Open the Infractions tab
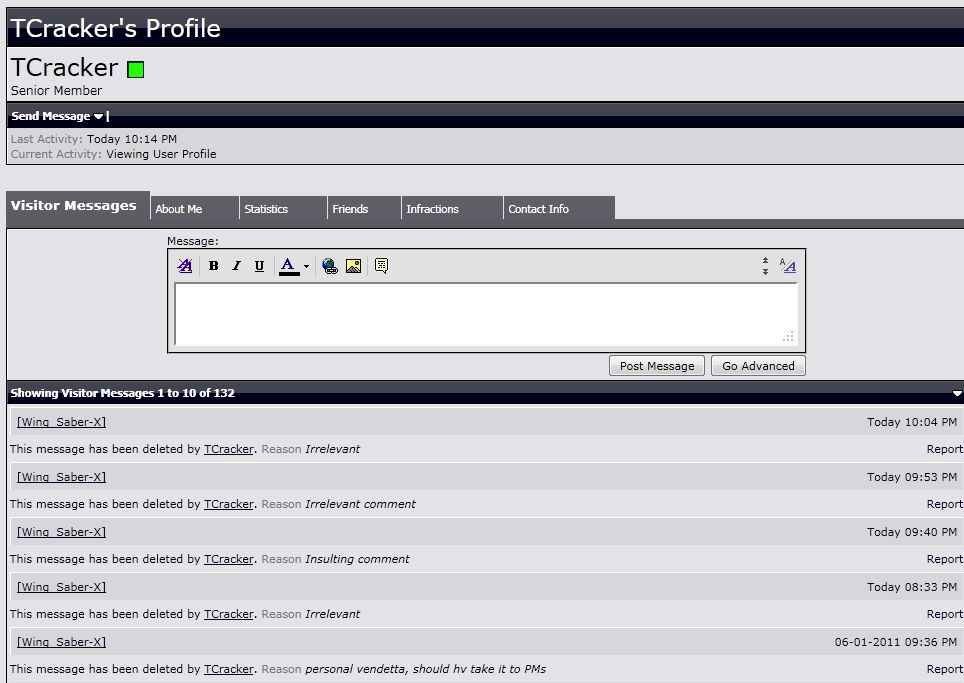Viewport: 964px width, 683px height. [452, 208]
